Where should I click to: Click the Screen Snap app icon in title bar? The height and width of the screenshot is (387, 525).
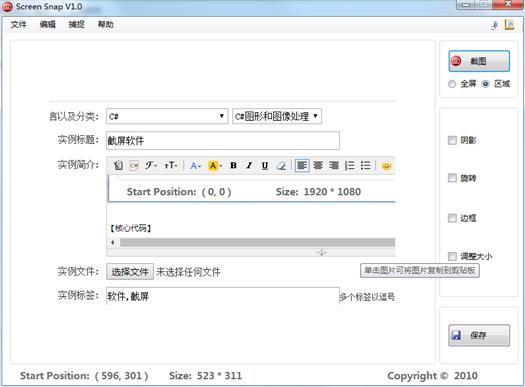click(x=7, y=7)
